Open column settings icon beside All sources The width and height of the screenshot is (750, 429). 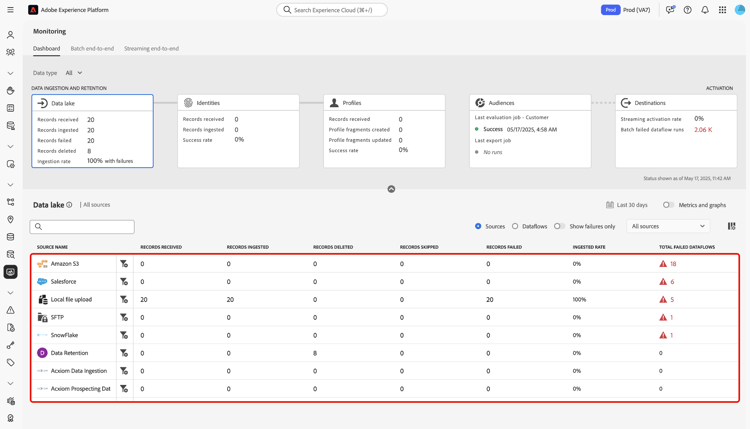(x=731, y=226)
